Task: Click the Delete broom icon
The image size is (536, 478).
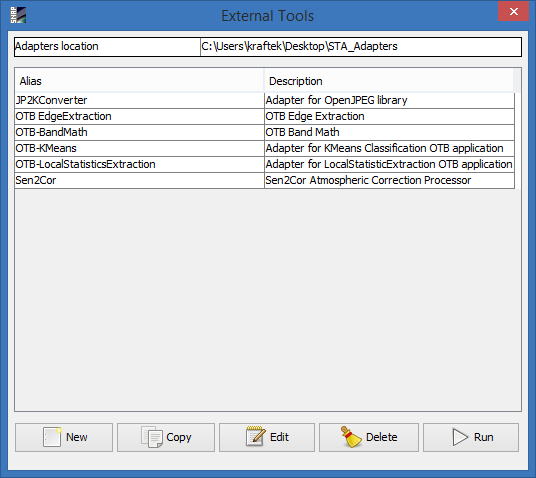Action: 351,437
